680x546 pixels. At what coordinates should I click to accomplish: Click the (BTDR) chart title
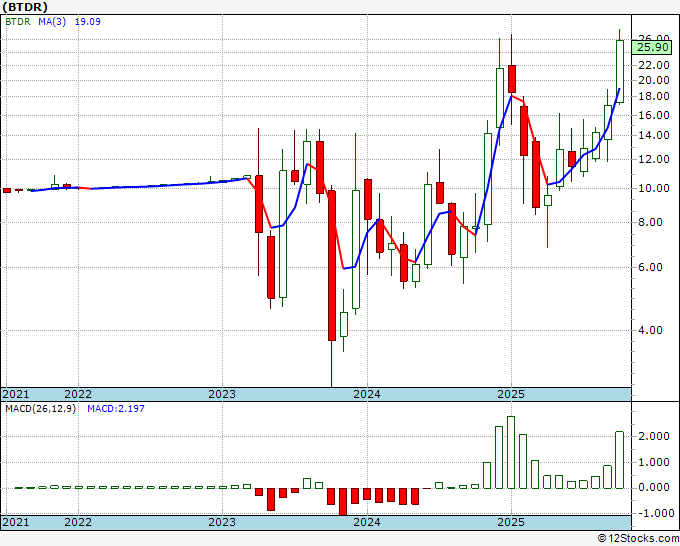[25, 7]
